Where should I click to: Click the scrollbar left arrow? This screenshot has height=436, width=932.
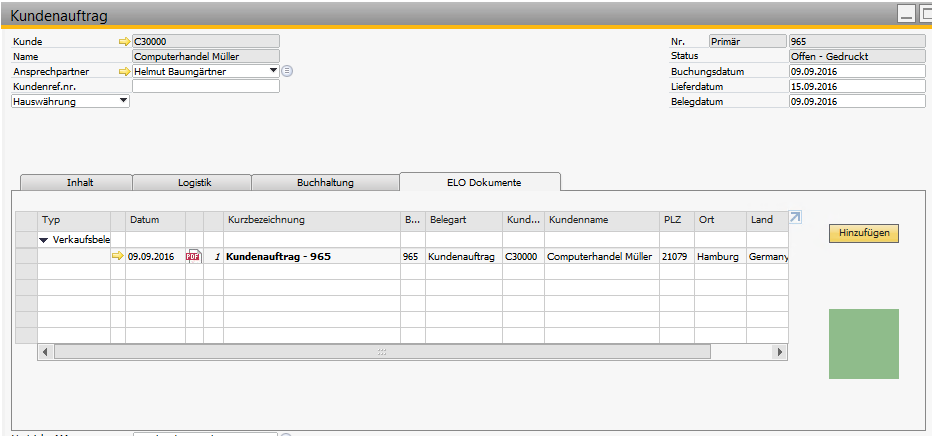(x=45, y=352)
